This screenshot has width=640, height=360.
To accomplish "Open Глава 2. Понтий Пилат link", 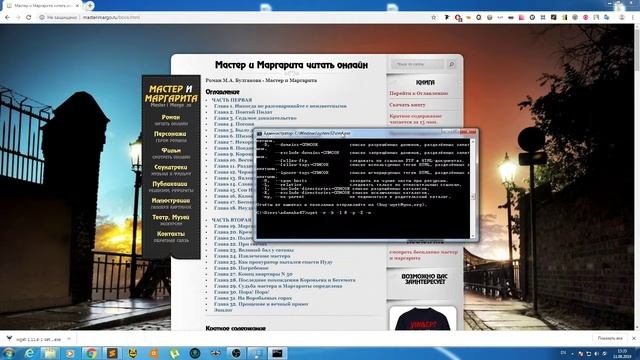I will (x=243, y=112).
